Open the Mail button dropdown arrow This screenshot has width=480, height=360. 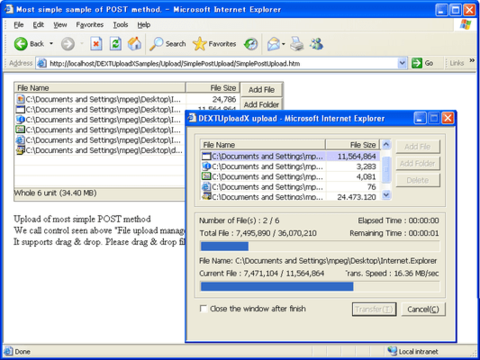[283, 44]
